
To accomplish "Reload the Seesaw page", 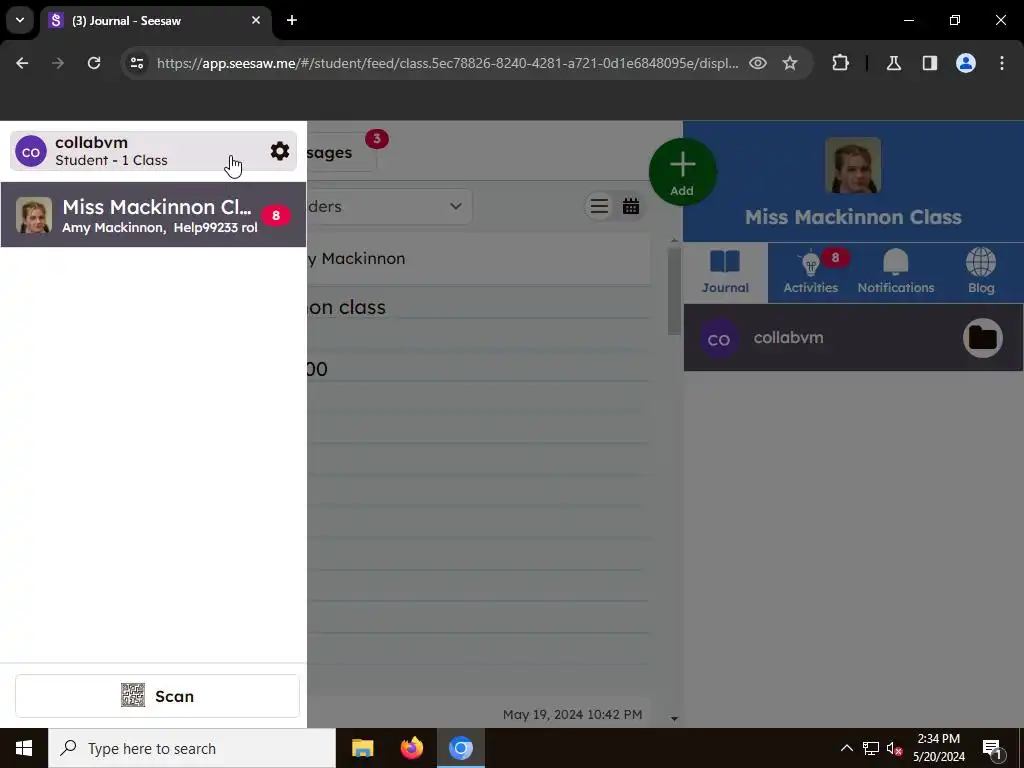I will (94, 63).
